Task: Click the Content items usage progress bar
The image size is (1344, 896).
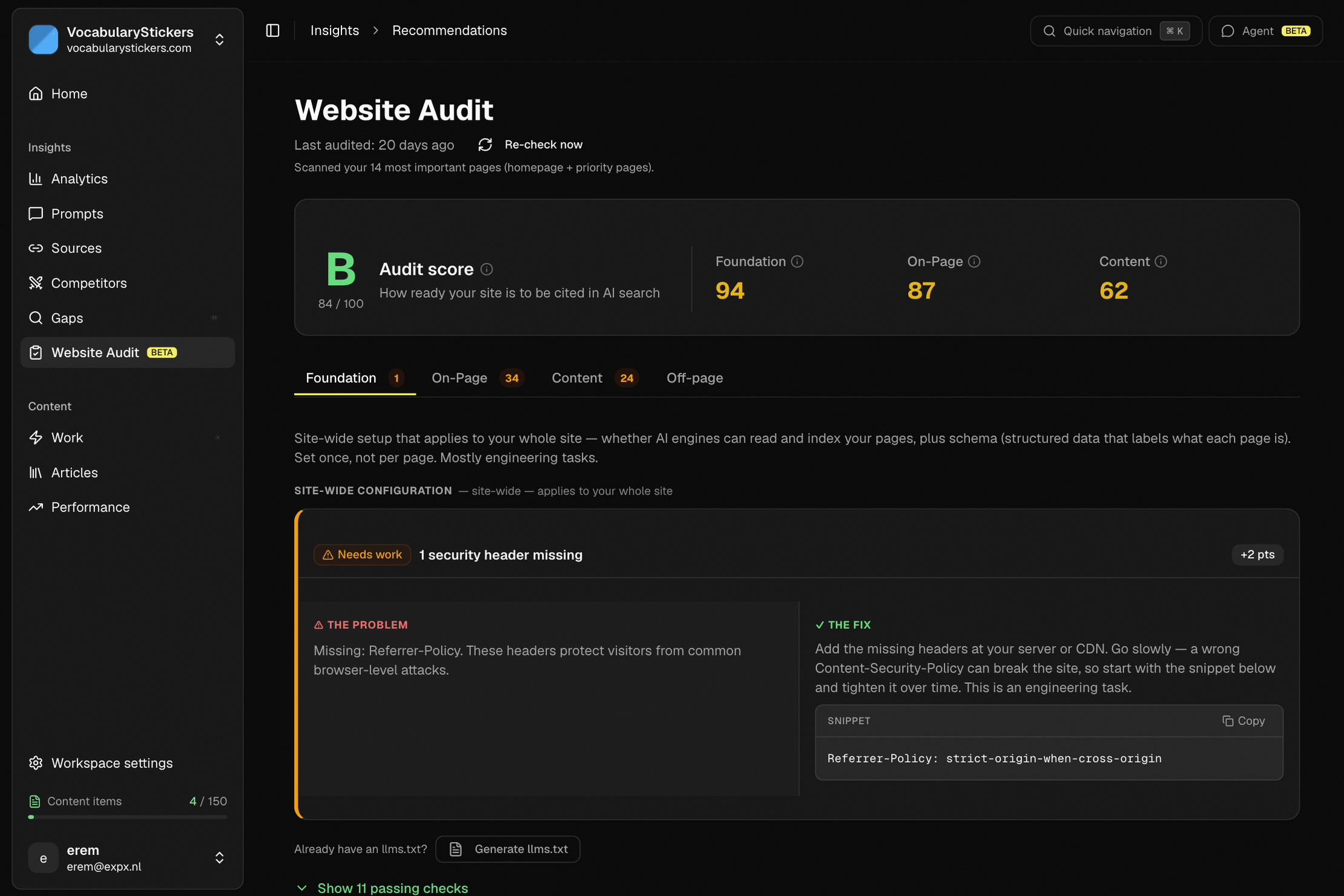Action: coord(128,817)
